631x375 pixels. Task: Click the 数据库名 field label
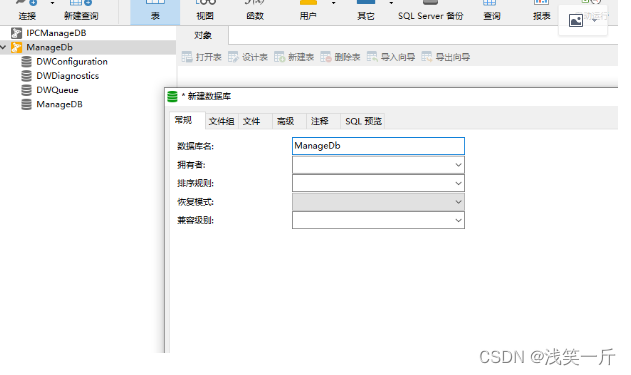pyautogui.click(x=195, y=146)
